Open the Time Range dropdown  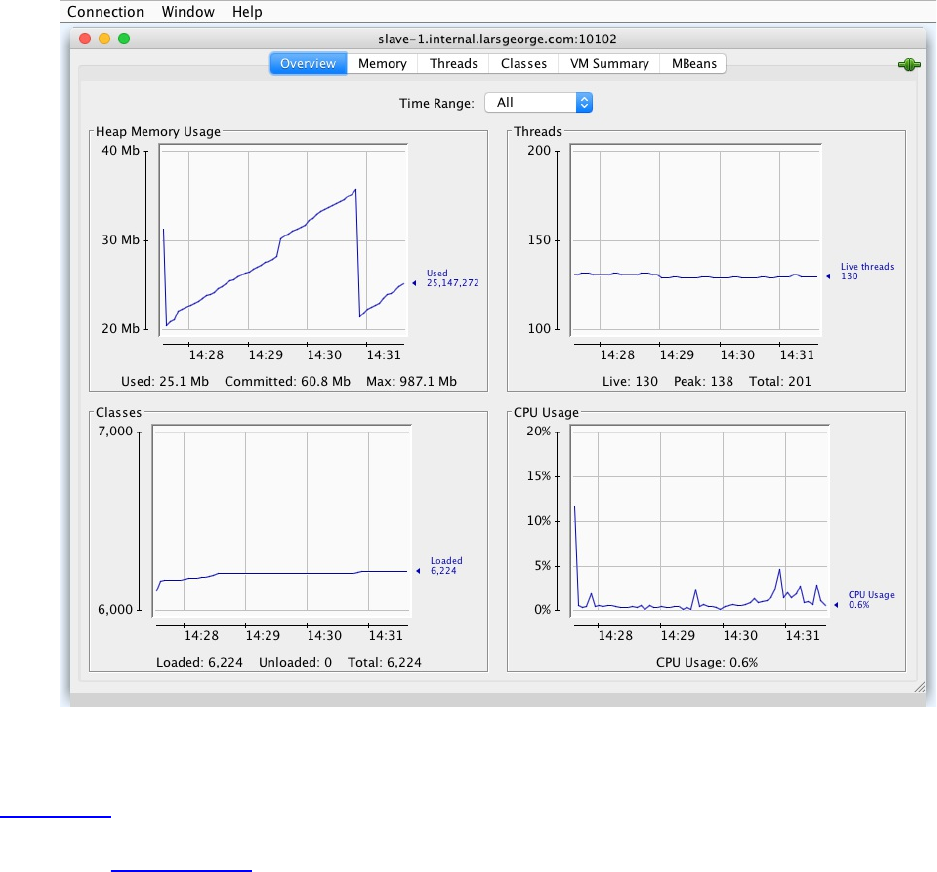[538, 103]
